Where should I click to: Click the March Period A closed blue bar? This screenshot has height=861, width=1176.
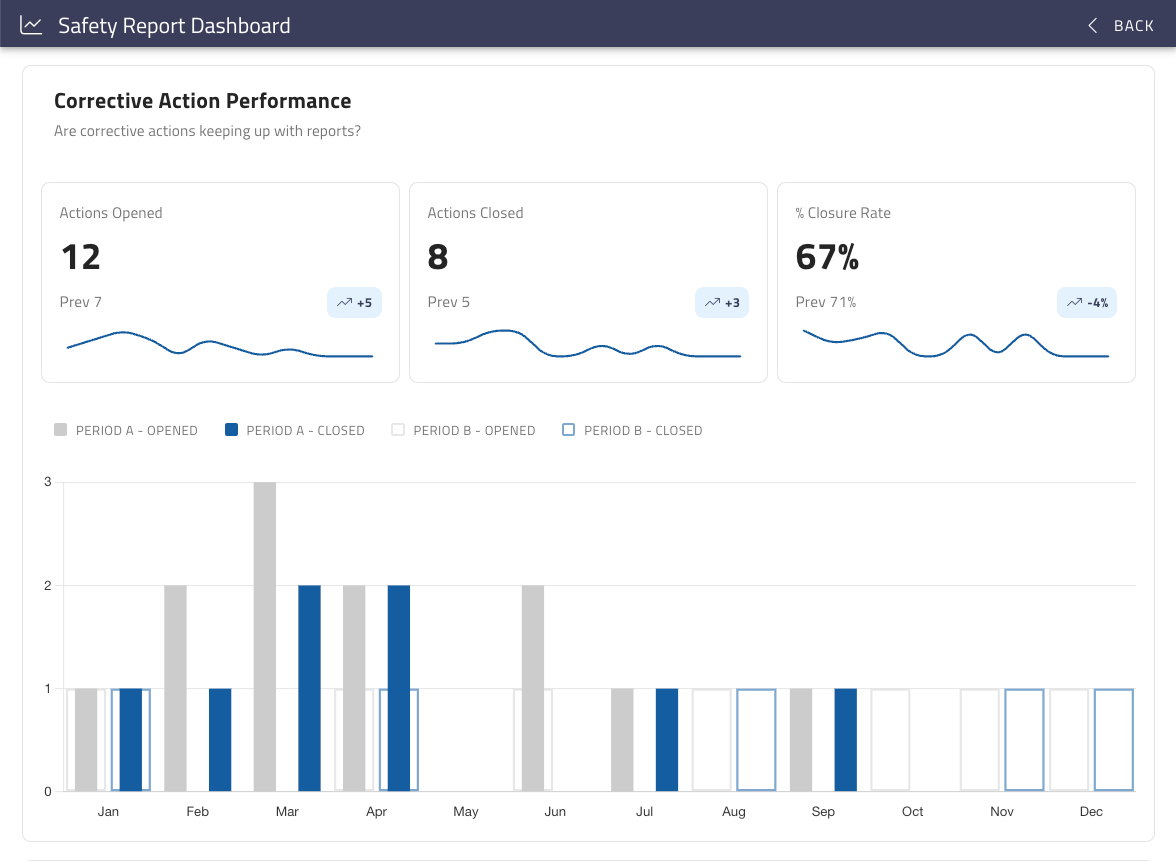click(x=309, y=688)
